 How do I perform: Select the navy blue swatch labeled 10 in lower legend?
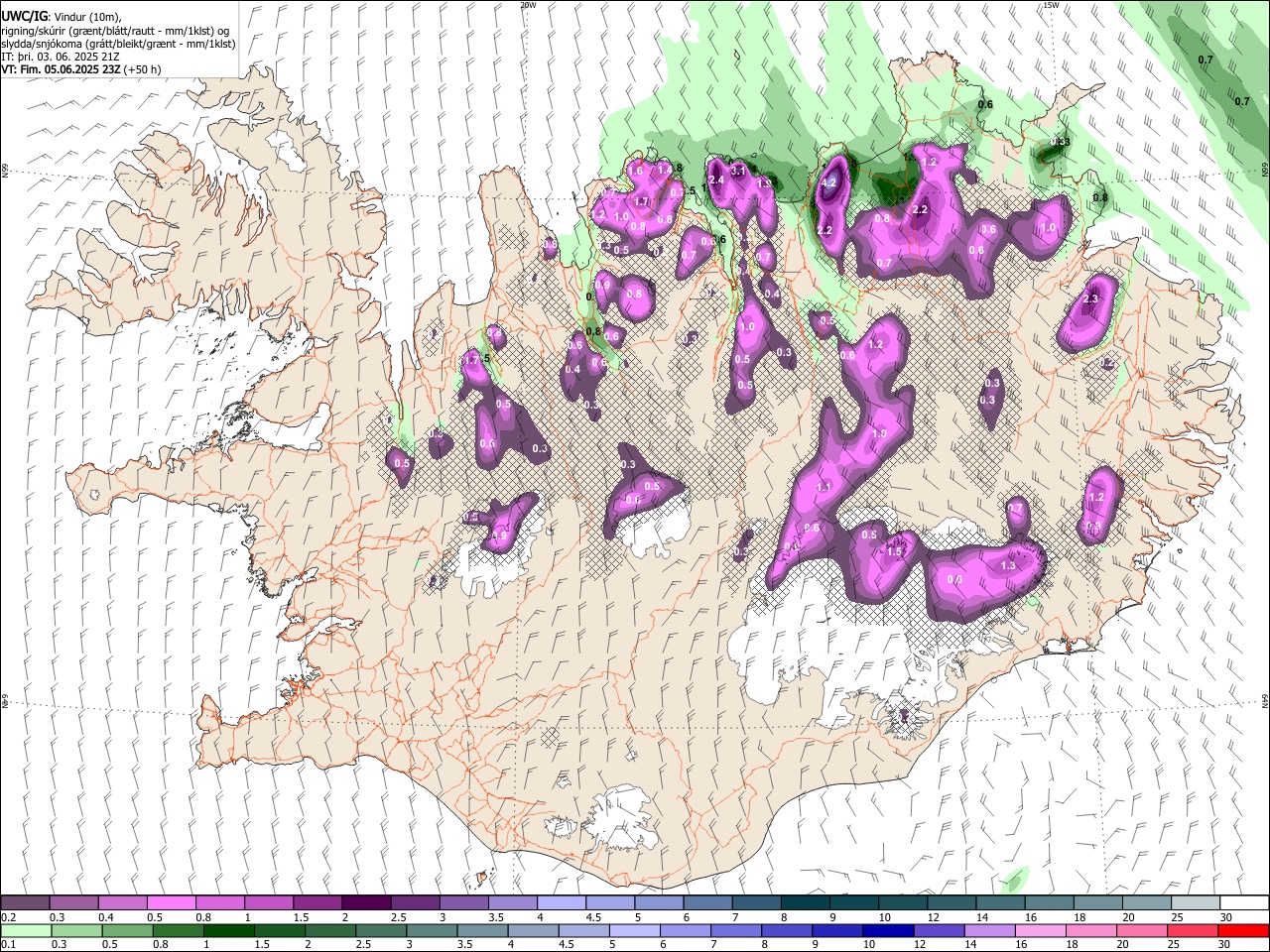(x=886, y=930)
